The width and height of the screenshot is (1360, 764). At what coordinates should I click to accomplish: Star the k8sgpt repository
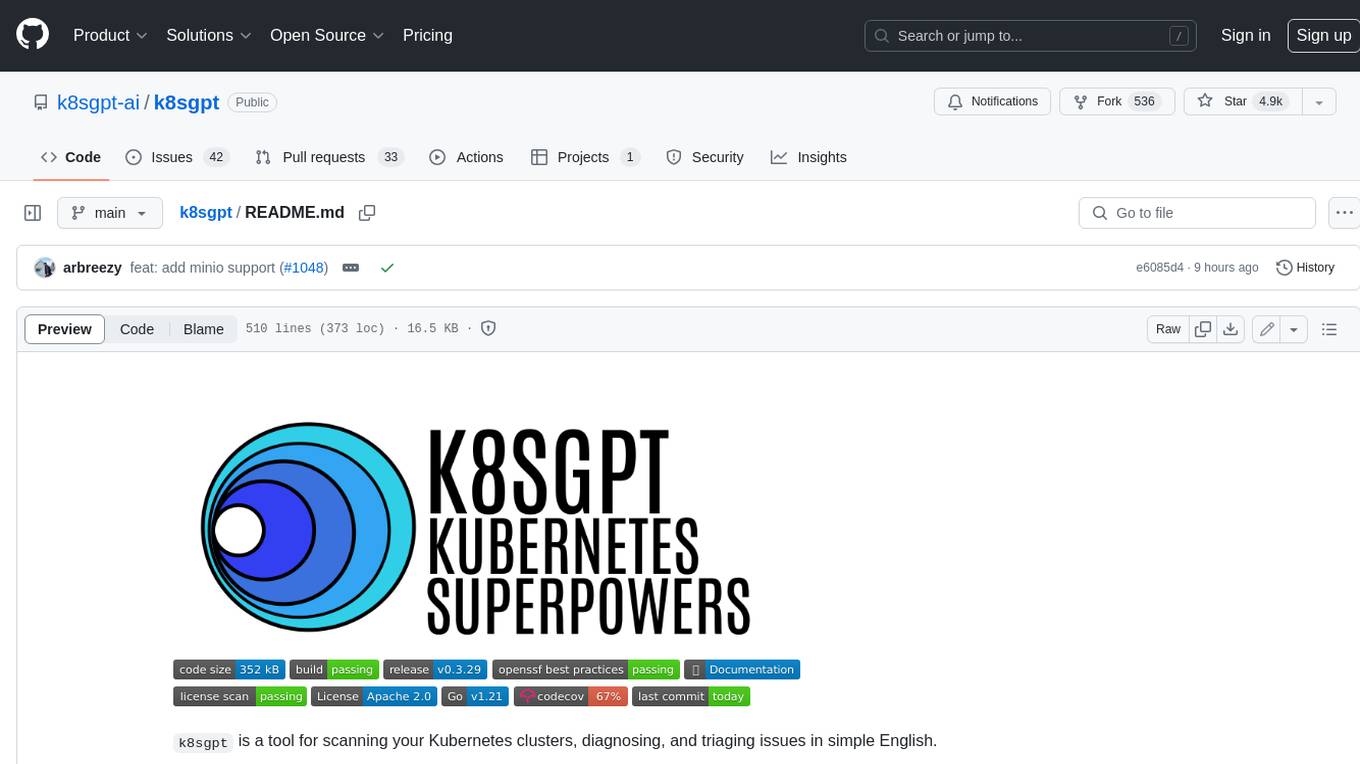[x=1242, y=102]
